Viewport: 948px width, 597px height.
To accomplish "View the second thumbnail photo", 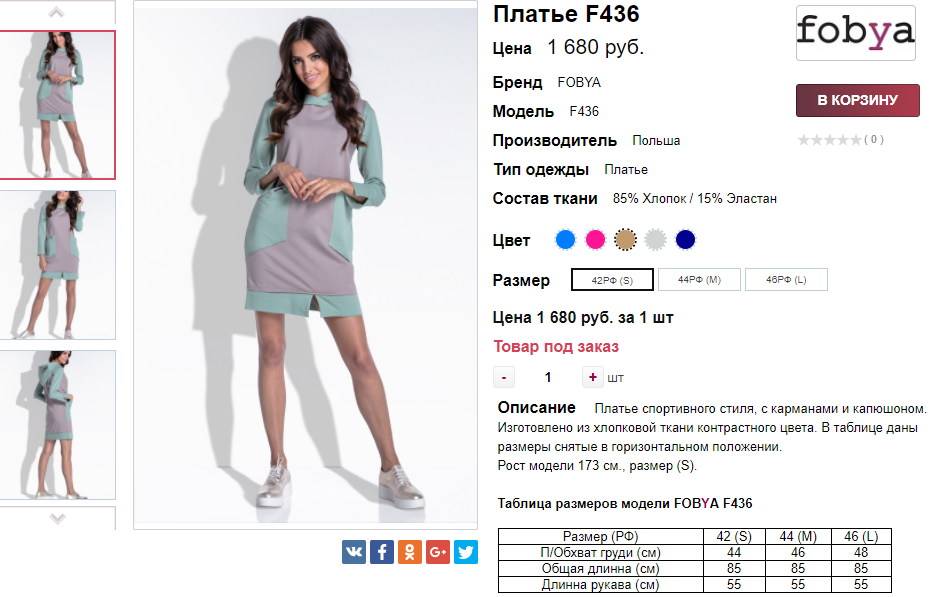I will click(57, 265).
